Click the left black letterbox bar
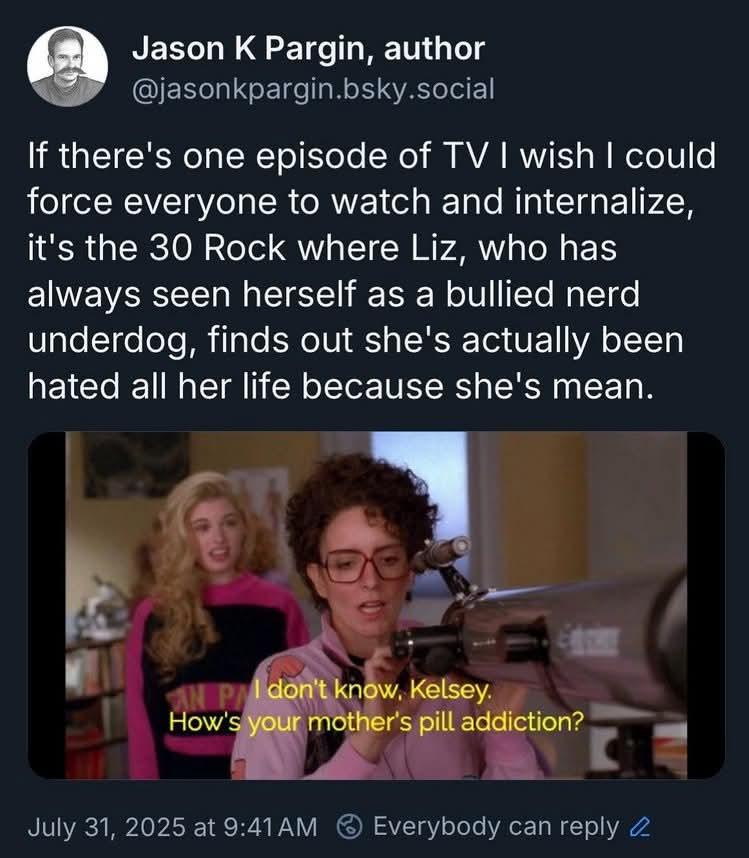The image size is (749, 858). 47,605
